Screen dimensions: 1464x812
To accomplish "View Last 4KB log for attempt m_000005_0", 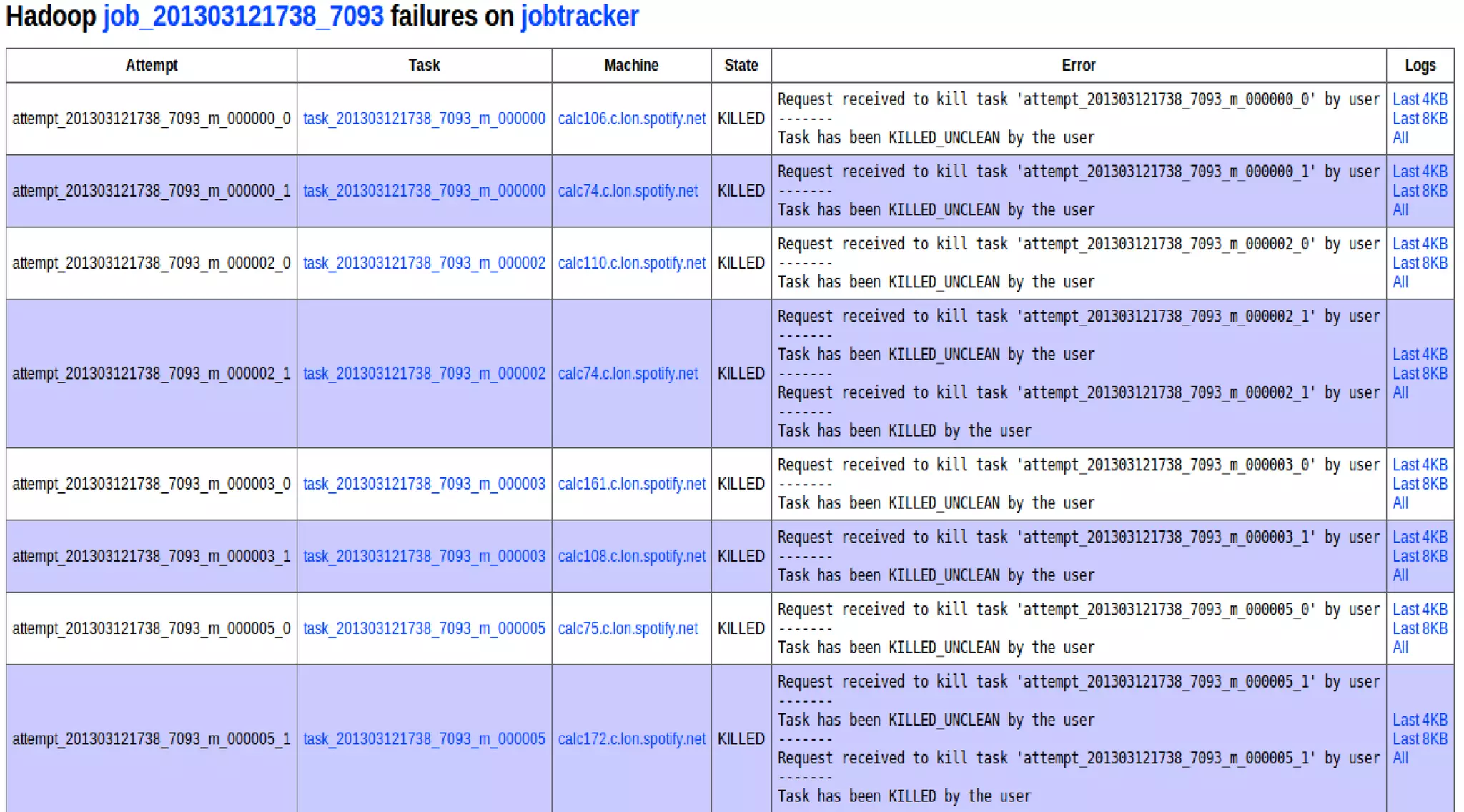I will (x=1419, y=610).
